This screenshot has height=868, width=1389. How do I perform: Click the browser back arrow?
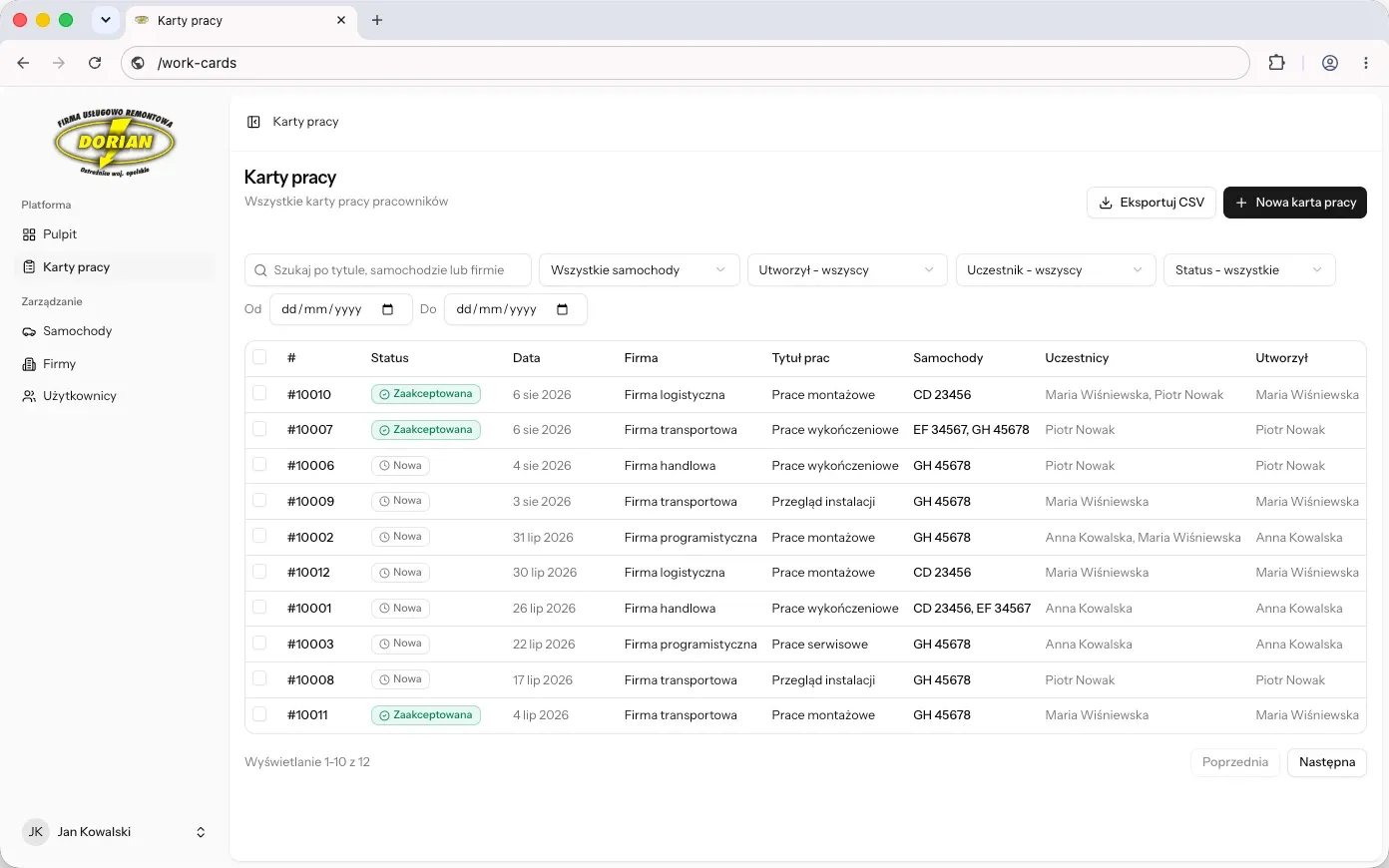[x=24, y=63]
